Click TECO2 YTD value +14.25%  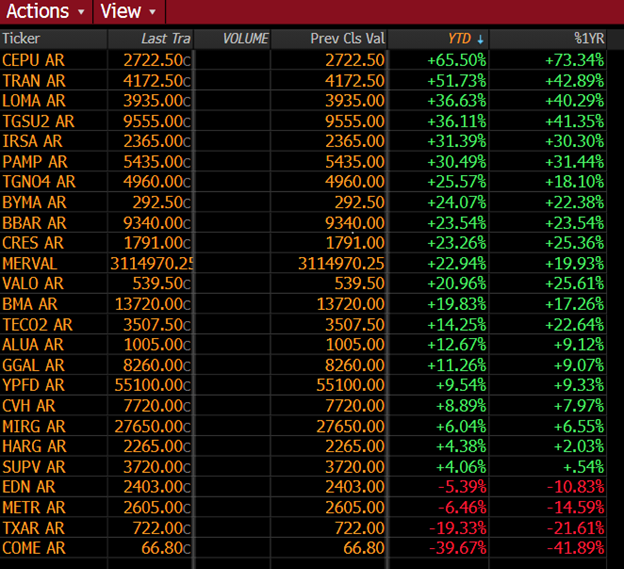tap(457, 325)
